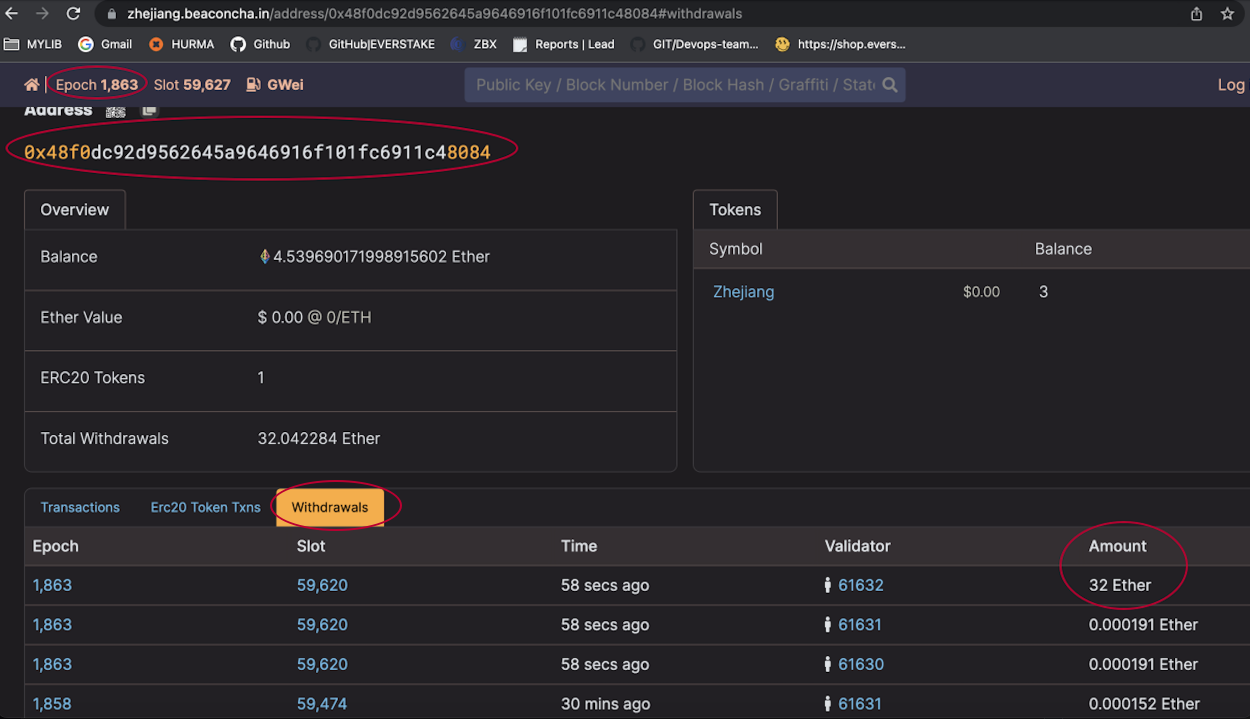
Task: Click the GWei label text
Action: click(x=285, y=85)
